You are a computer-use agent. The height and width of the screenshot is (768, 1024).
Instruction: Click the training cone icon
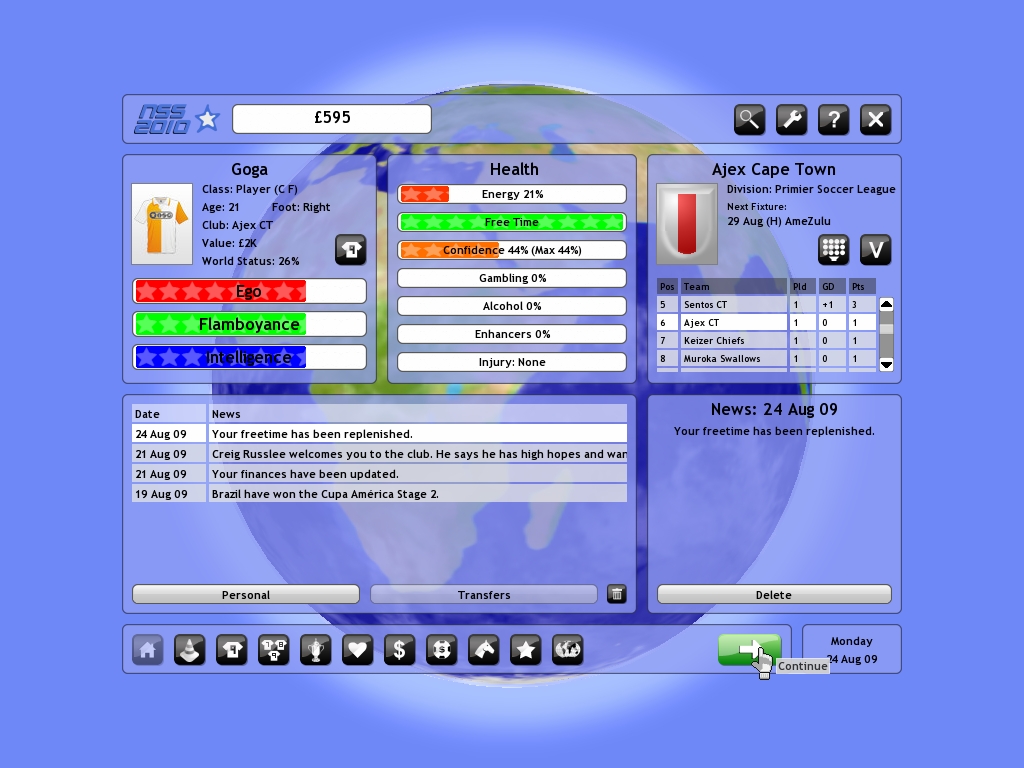point(190,650)
